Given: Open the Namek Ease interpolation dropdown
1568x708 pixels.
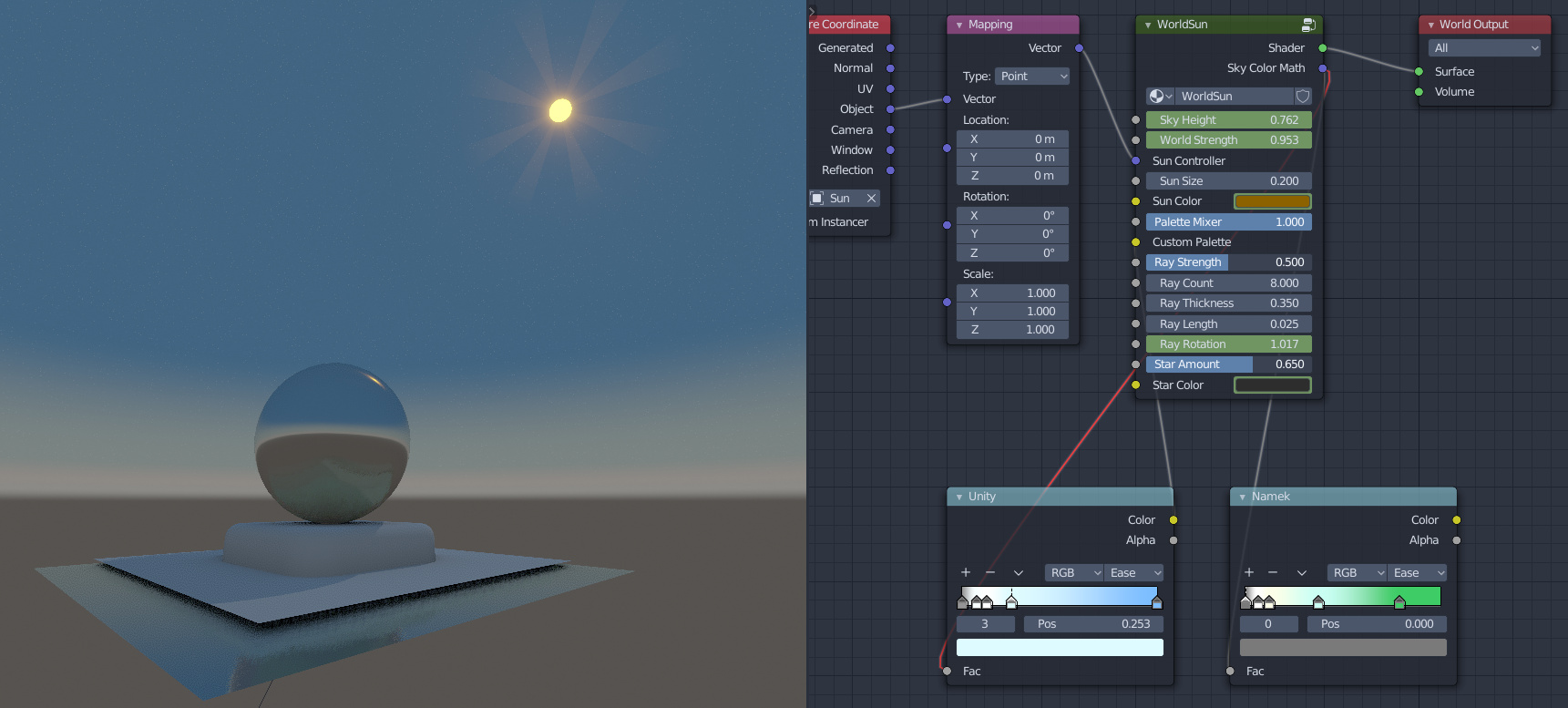Looking at the screenshot, I should click(1417, 573).
